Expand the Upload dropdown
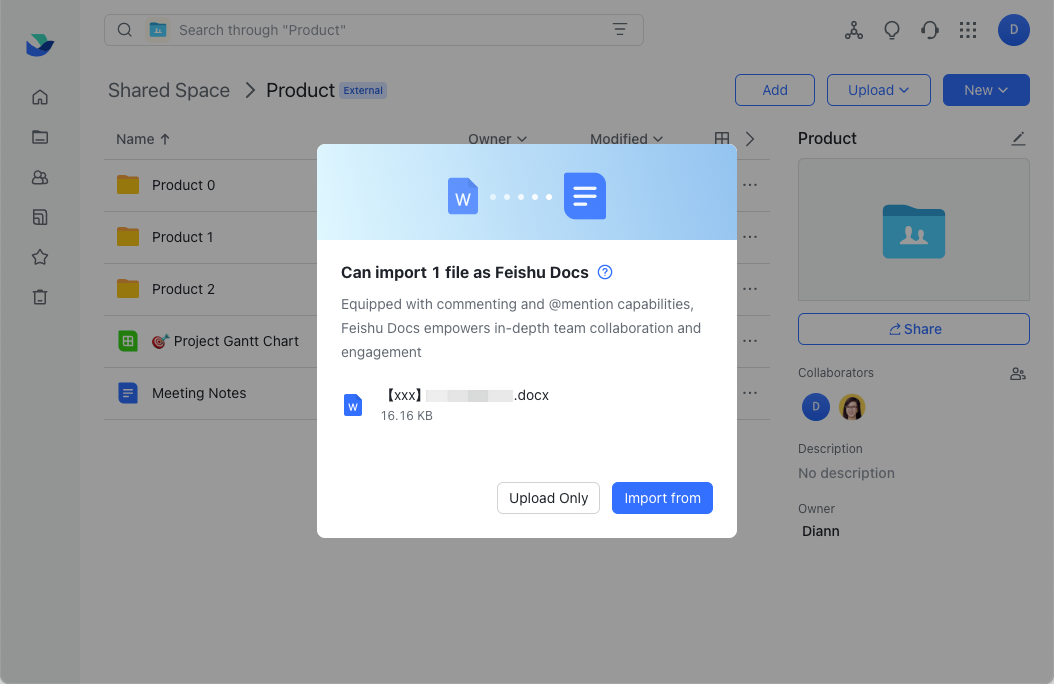 pyautogui.click(x=878, y=90)
